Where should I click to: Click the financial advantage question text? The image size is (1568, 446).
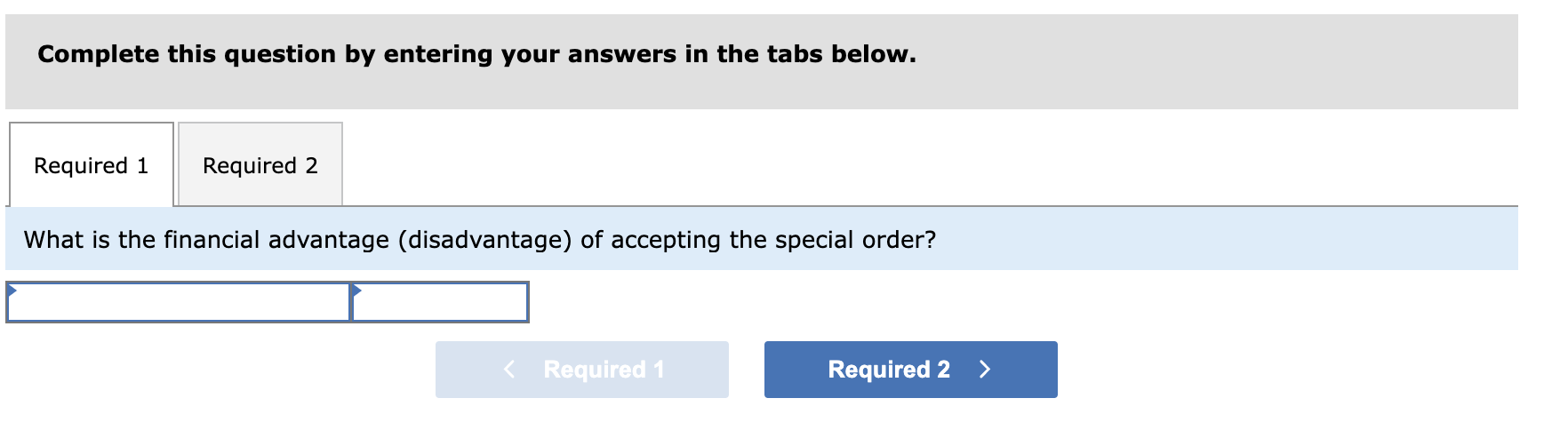click(479, 240)
